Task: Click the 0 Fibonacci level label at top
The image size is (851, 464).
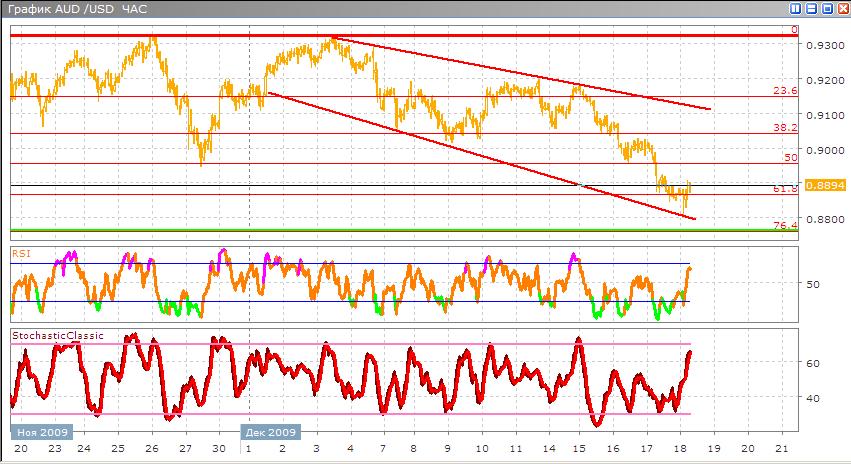Action: coord(794,30)
